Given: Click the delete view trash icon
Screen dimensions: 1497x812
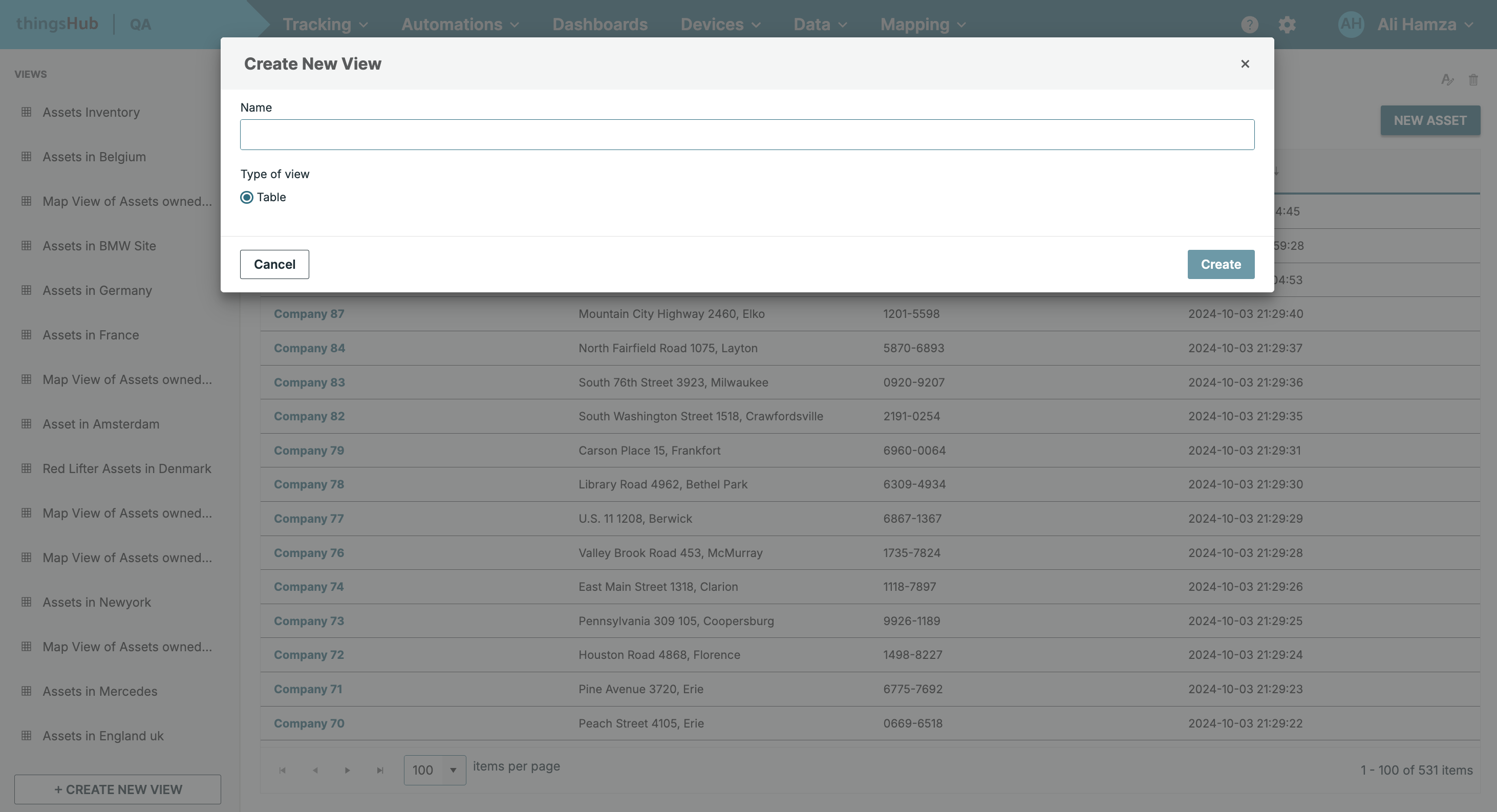Looking at the screenshot, I should coord(1473,80).
